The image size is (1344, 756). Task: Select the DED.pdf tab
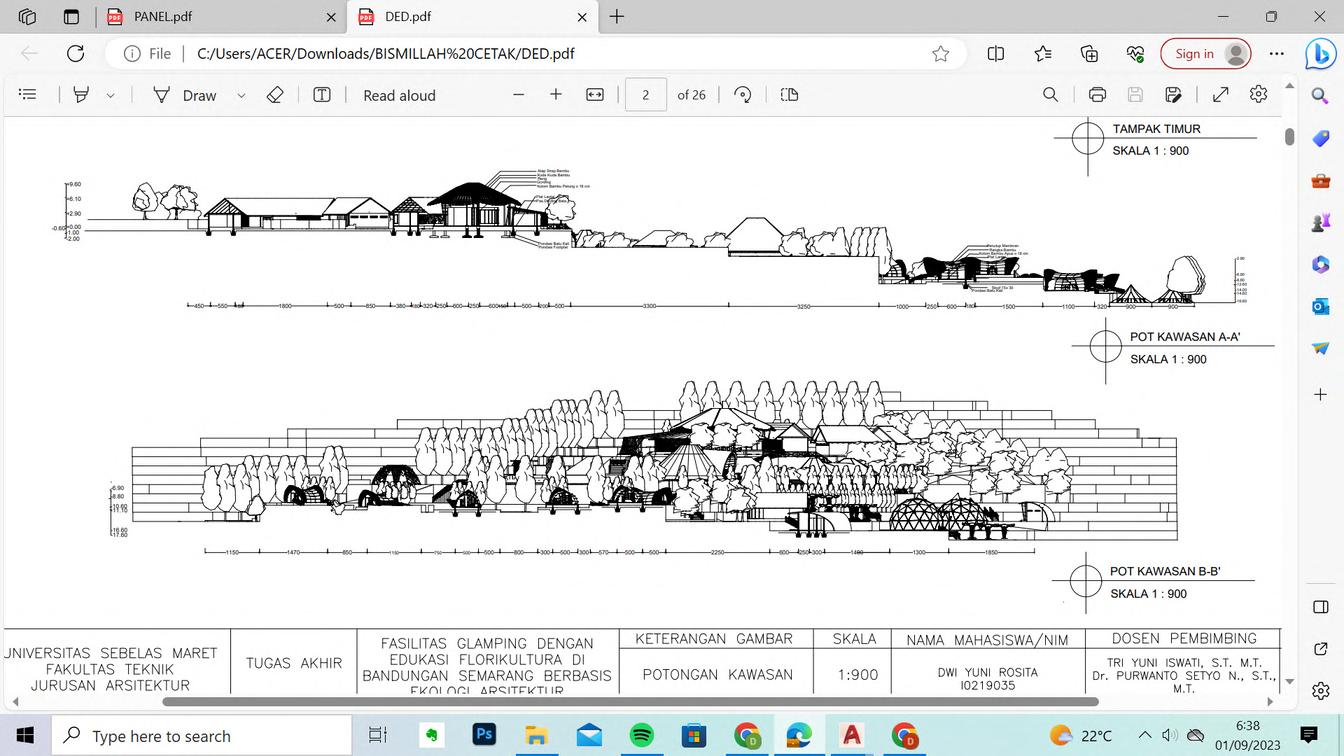(472, 16)
